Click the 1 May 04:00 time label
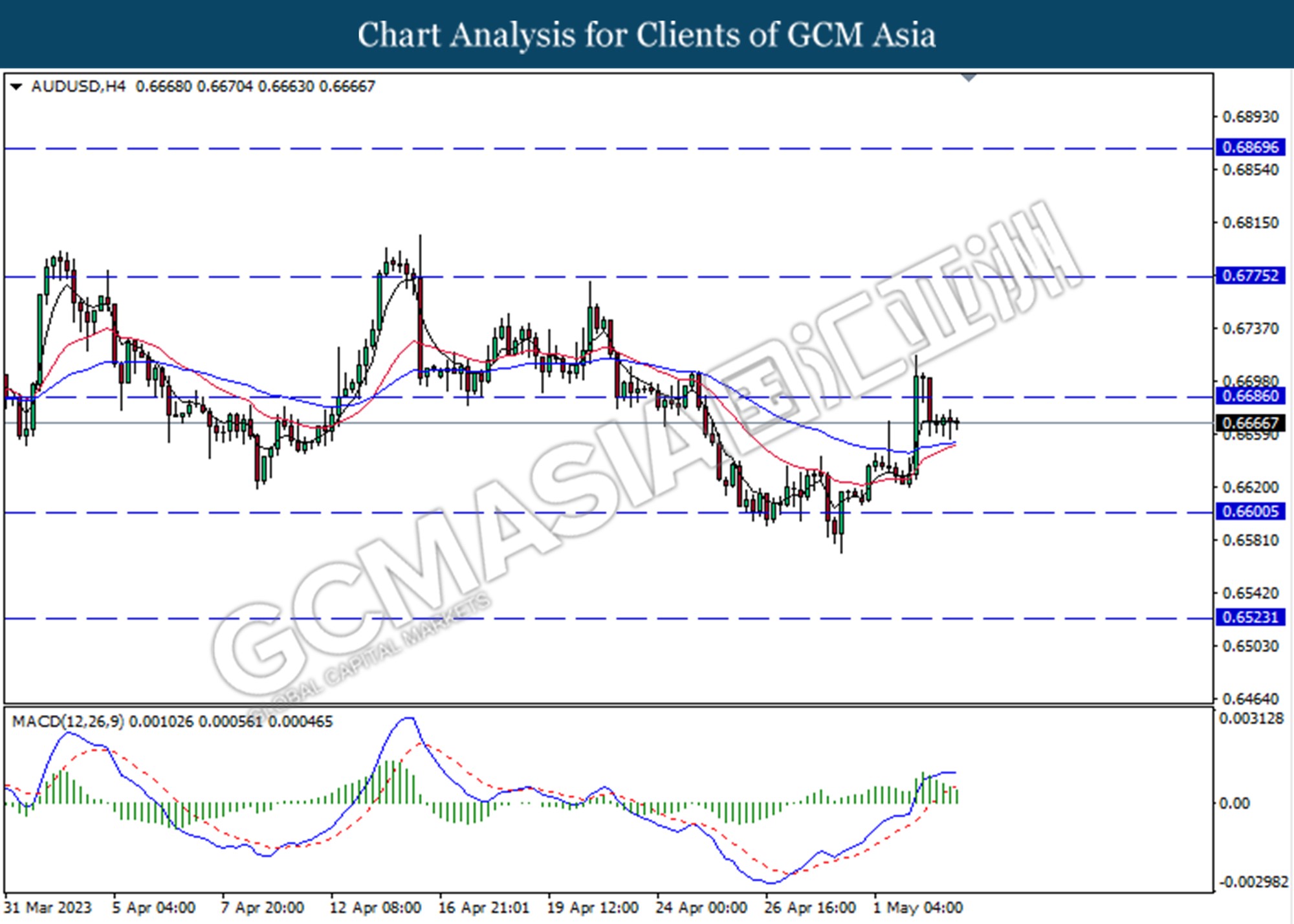 [918, 908]
